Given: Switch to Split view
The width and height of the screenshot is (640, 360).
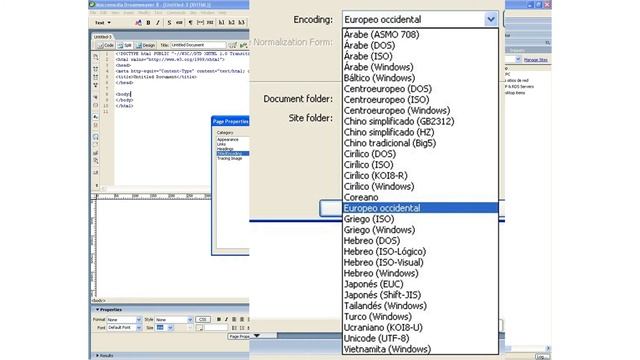Looking at the screenshot, I should (124, 45).
